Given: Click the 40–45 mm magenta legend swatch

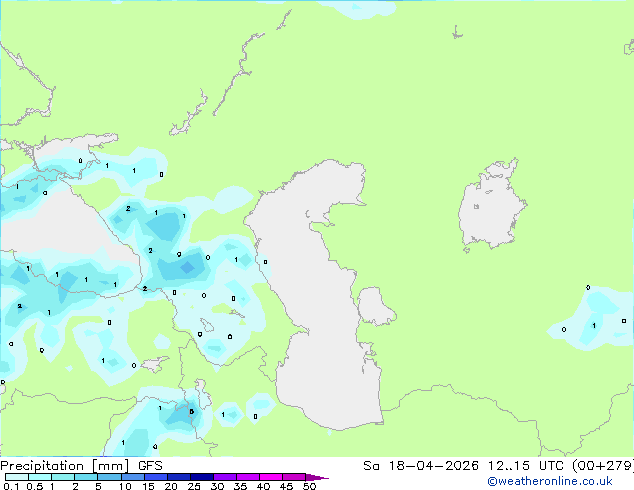Looking at the screenshot, I should pos(271,477).
